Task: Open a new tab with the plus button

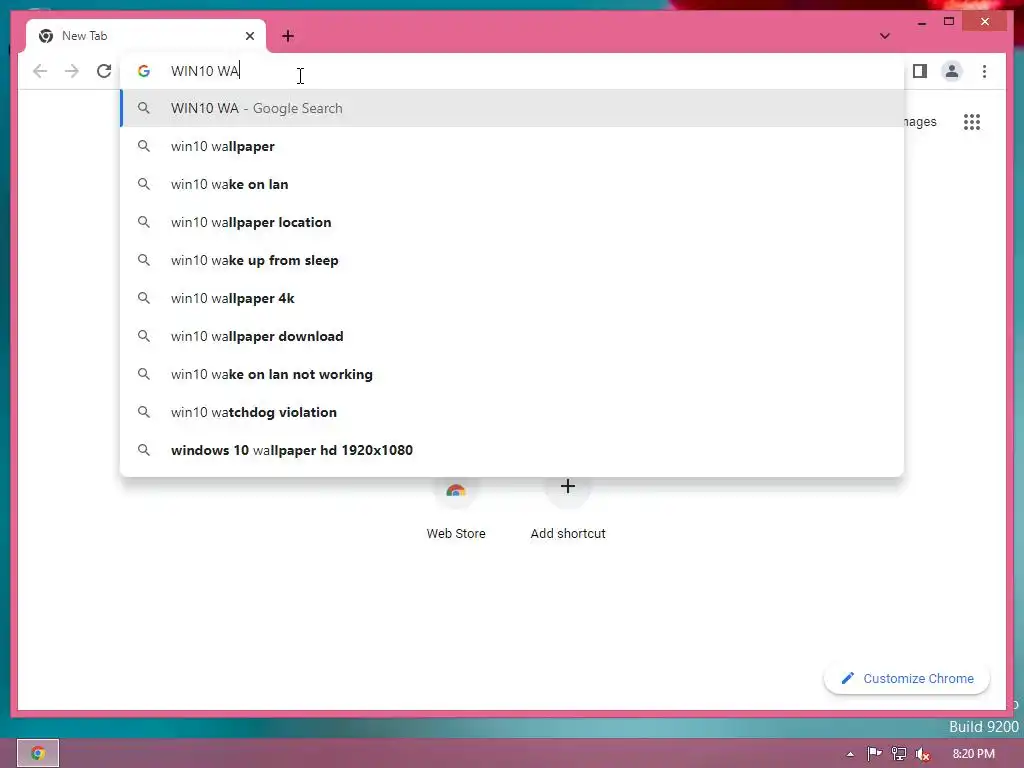Action: click(288, 36)
